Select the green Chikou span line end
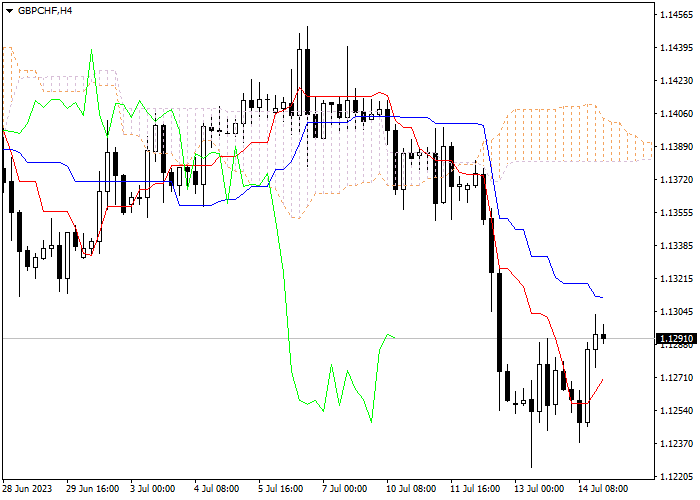This screenshot has width=700, height=500. click(393, 337)
